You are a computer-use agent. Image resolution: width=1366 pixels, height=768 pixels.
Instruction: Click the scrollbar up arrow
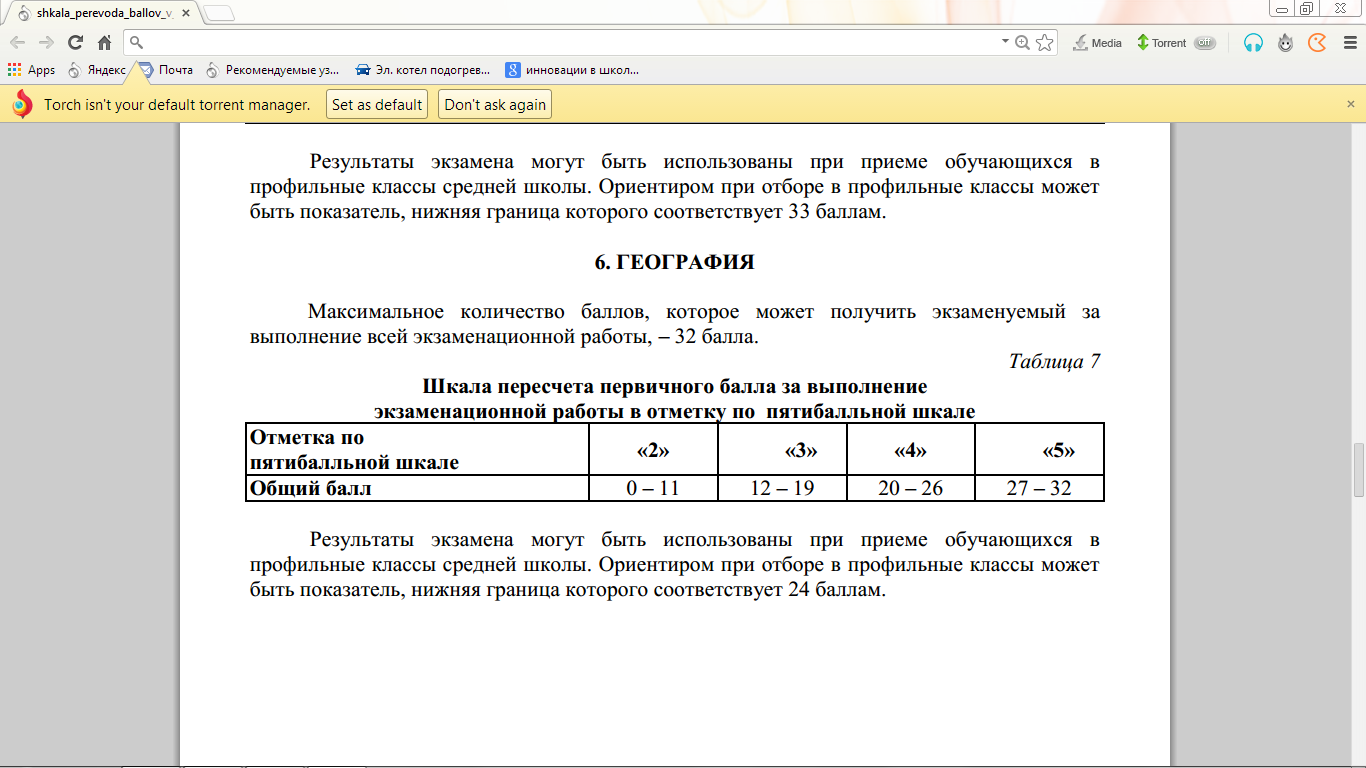point(1359,128)
